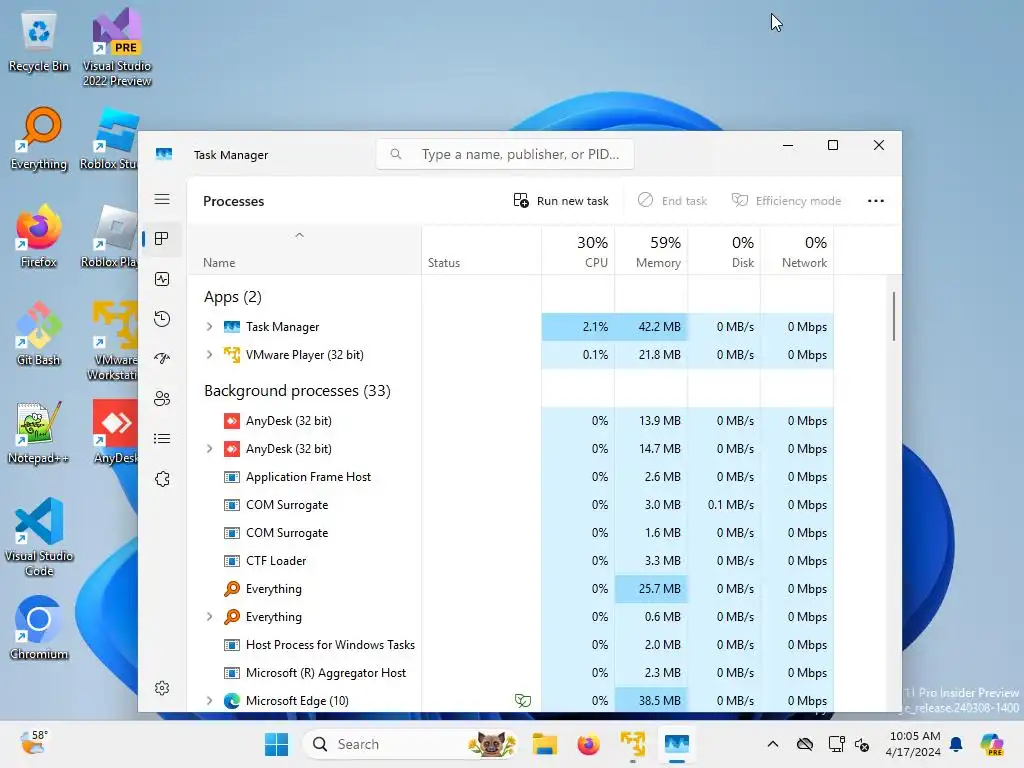Open the Services sidebar puzzle icon
Image resolution: width=1024 pixels, height=768 pixels.
[162, 479]
